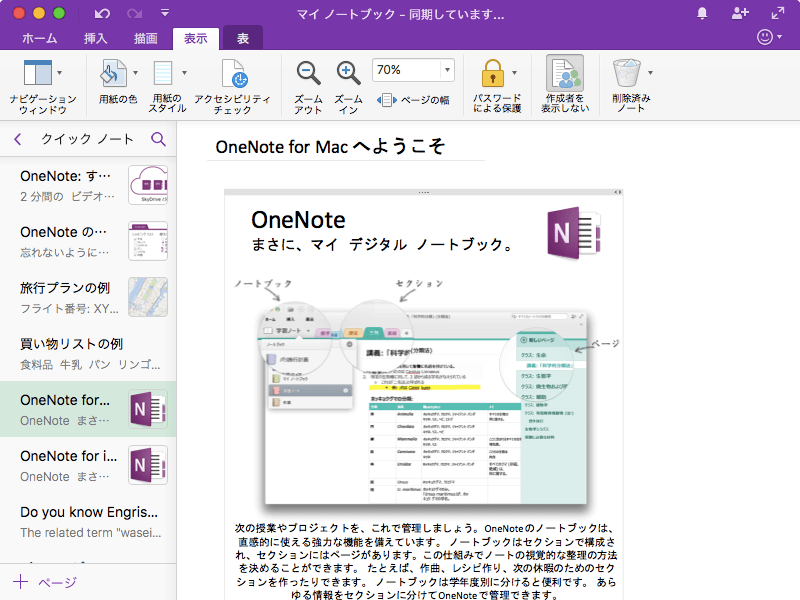The height and width of the screenshot is (600, 800).
Task: Click the checklist page thumbnail for OneNote の…
Action: [x=148, y=241]
